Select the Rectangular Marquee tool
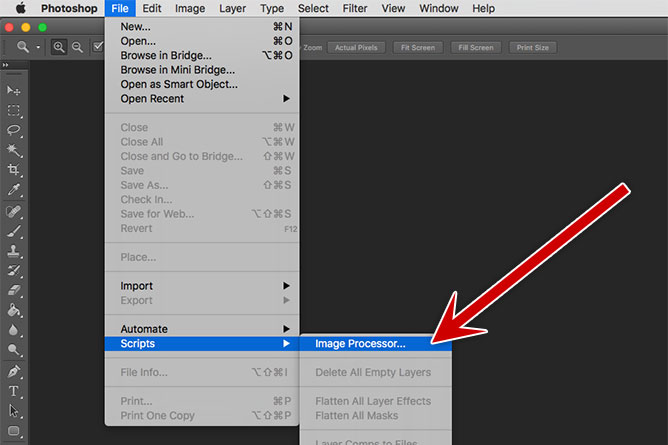The height and width of the screenshot is (445, 668). pos(14,110)
